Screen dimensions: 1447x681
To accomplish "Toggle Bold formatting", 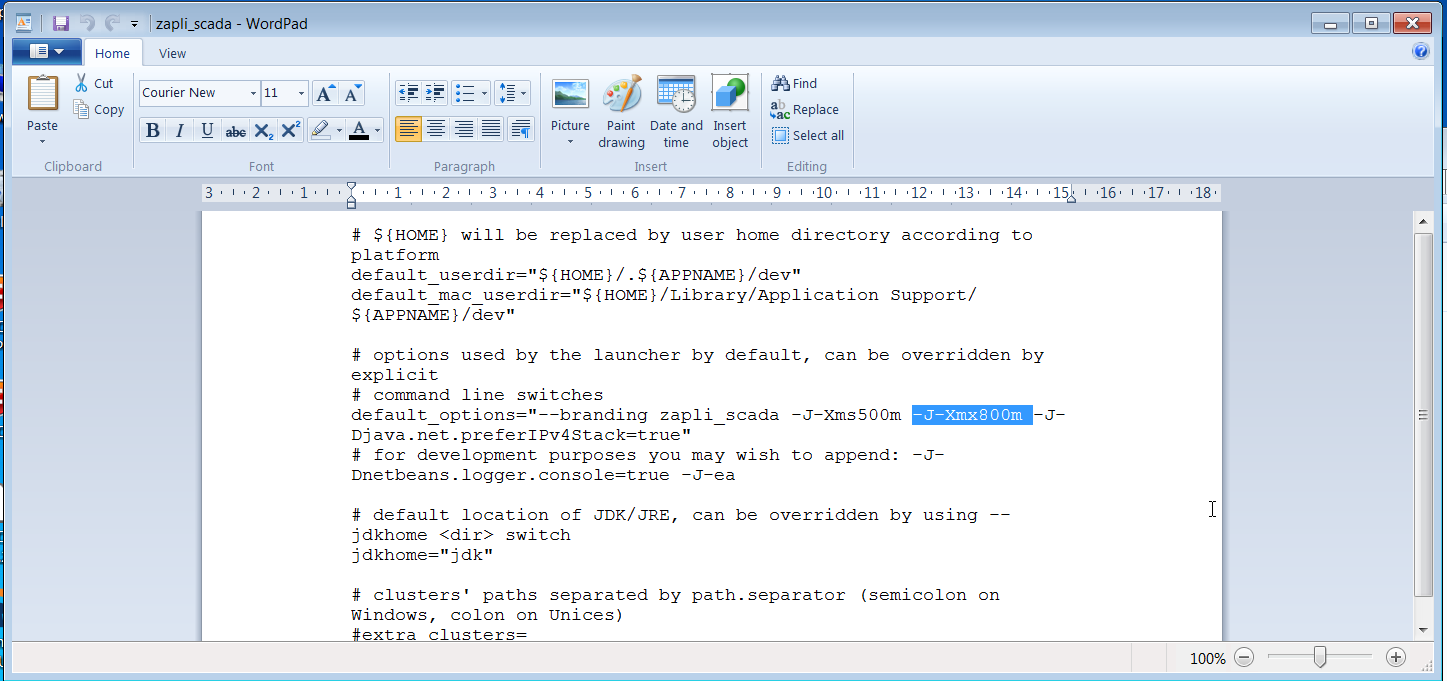I will [153, 131].
